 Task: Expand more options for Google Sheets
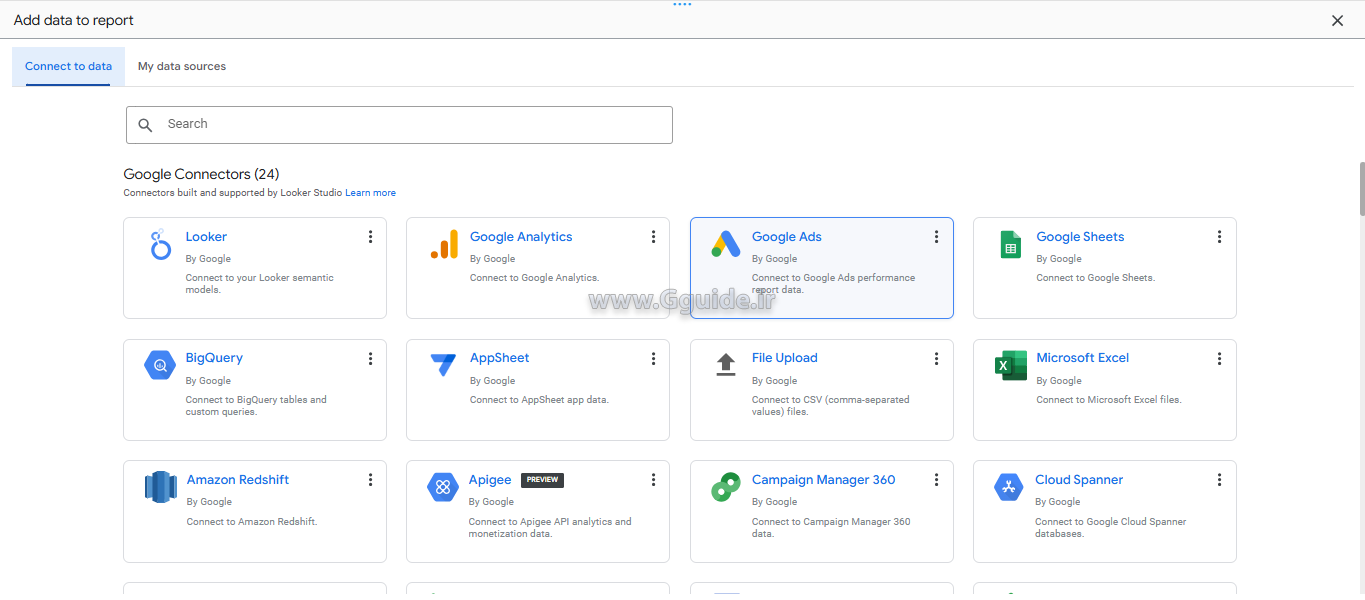1219,237
